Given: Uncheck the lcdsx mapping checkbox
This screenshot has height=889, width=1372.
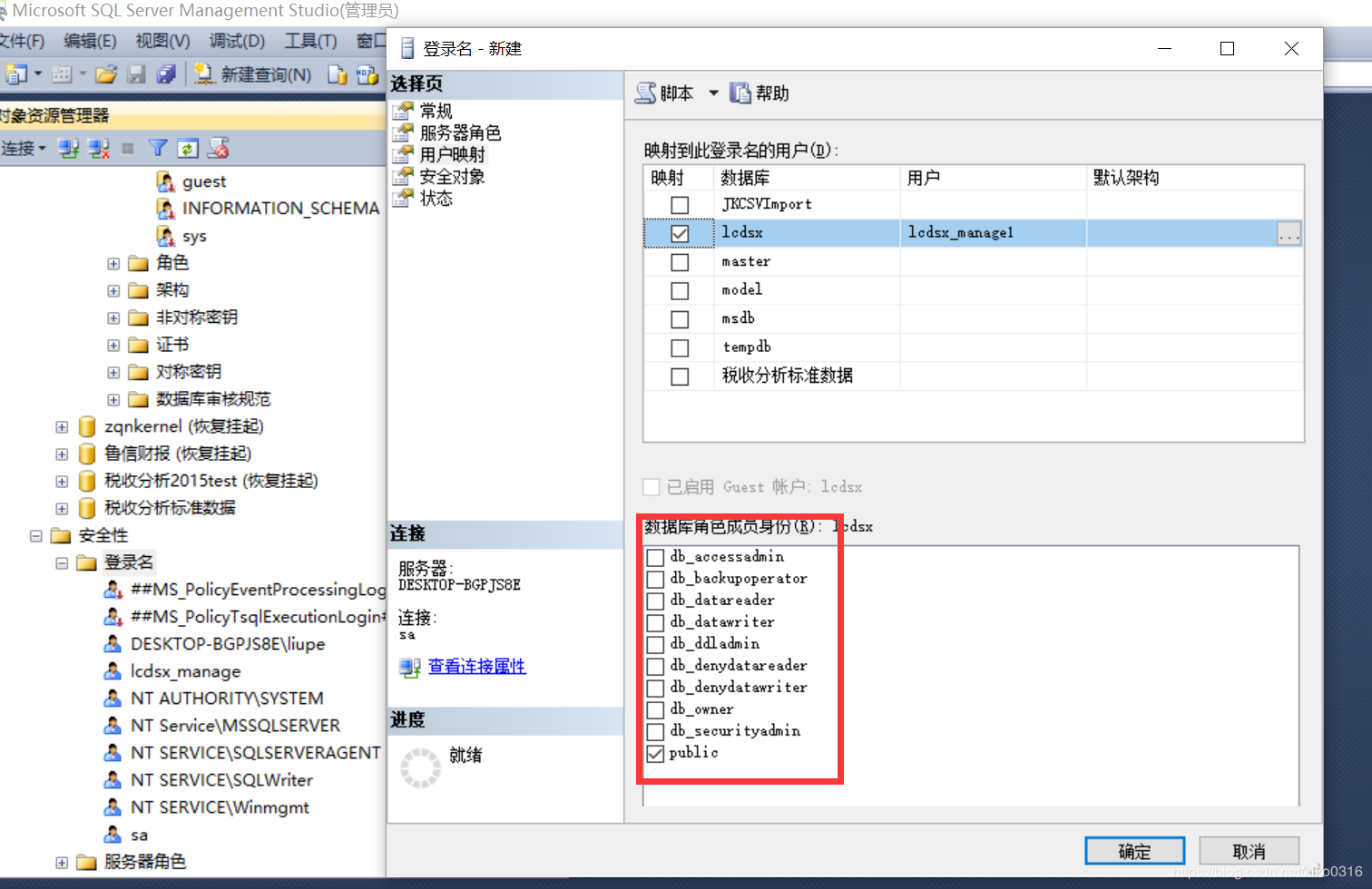Looking at the screenshot, I should pyautogui.click(x=680, y=233).
